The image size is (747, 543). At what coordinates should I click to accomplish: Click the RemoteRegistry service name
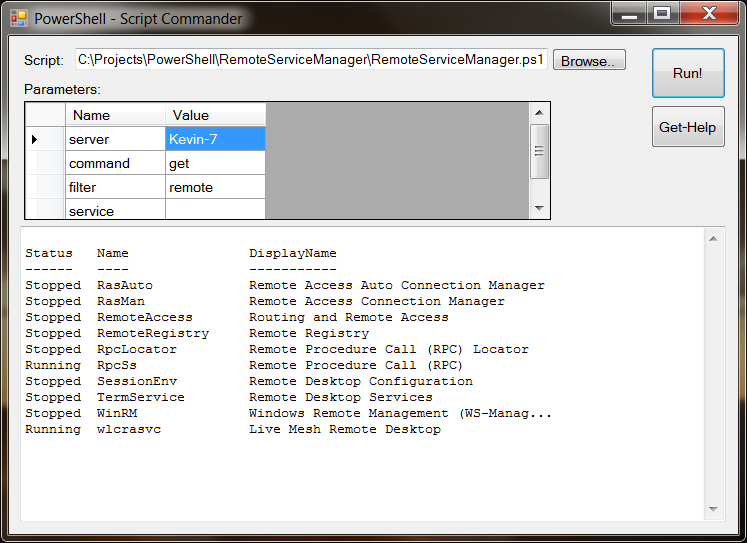[153, 333]
